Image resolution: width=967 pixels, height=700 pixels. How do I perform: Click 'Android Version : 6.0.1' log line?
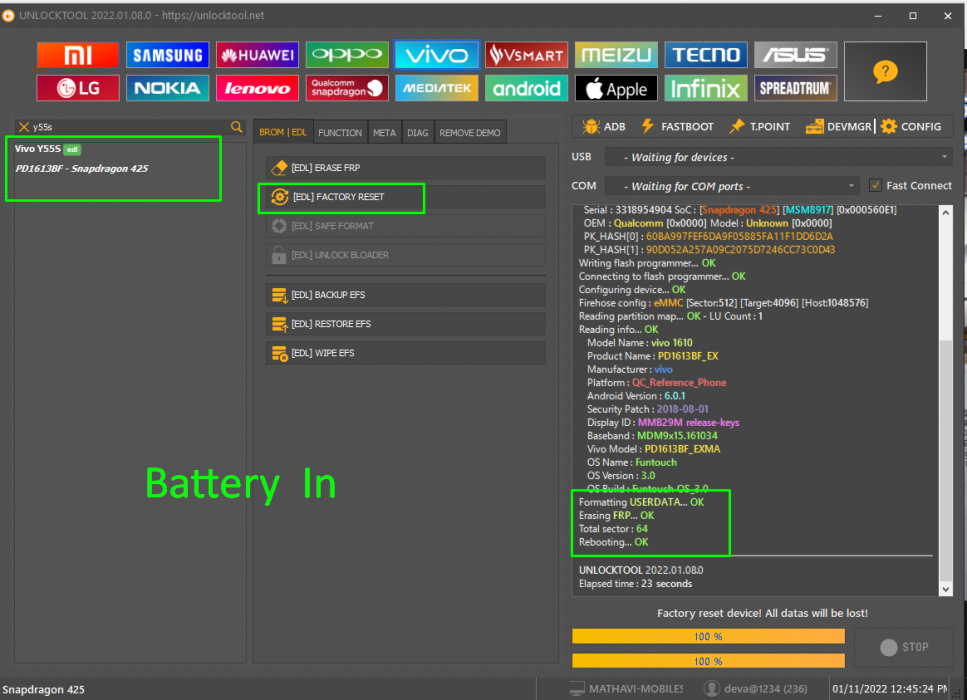[x=636, y=396]
